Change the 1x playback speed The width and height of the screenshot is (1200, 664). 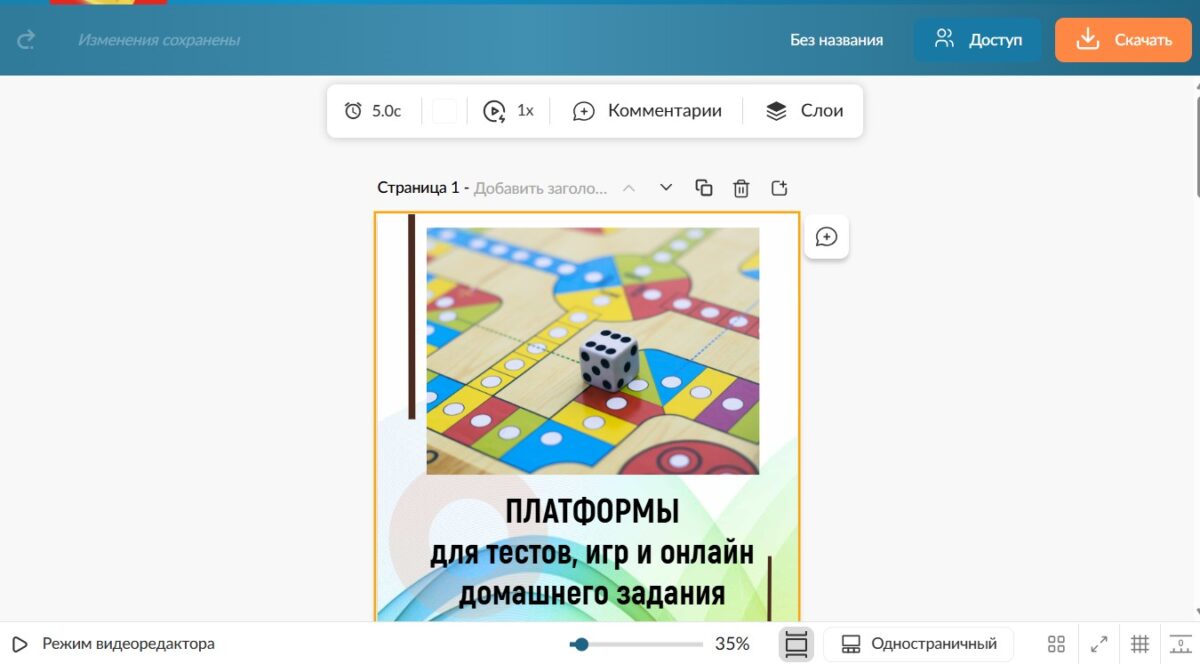click(509, 111)
